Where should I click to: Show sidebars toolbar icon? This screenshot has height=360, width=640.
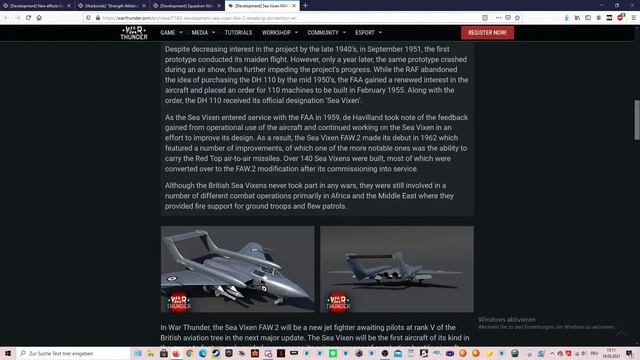(x=588, y=18)
